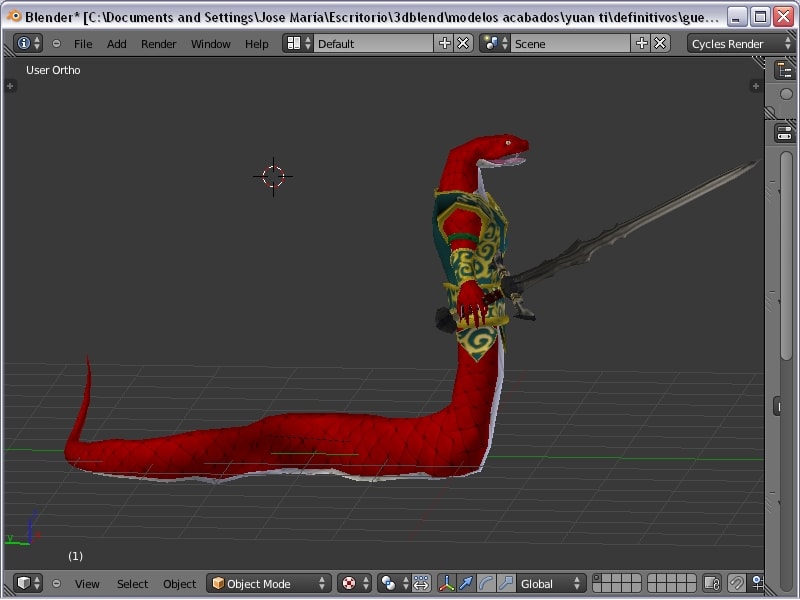
Task: Expand the tool shelf plus icon
Action: pyautogui.click(x=10, y=86)
